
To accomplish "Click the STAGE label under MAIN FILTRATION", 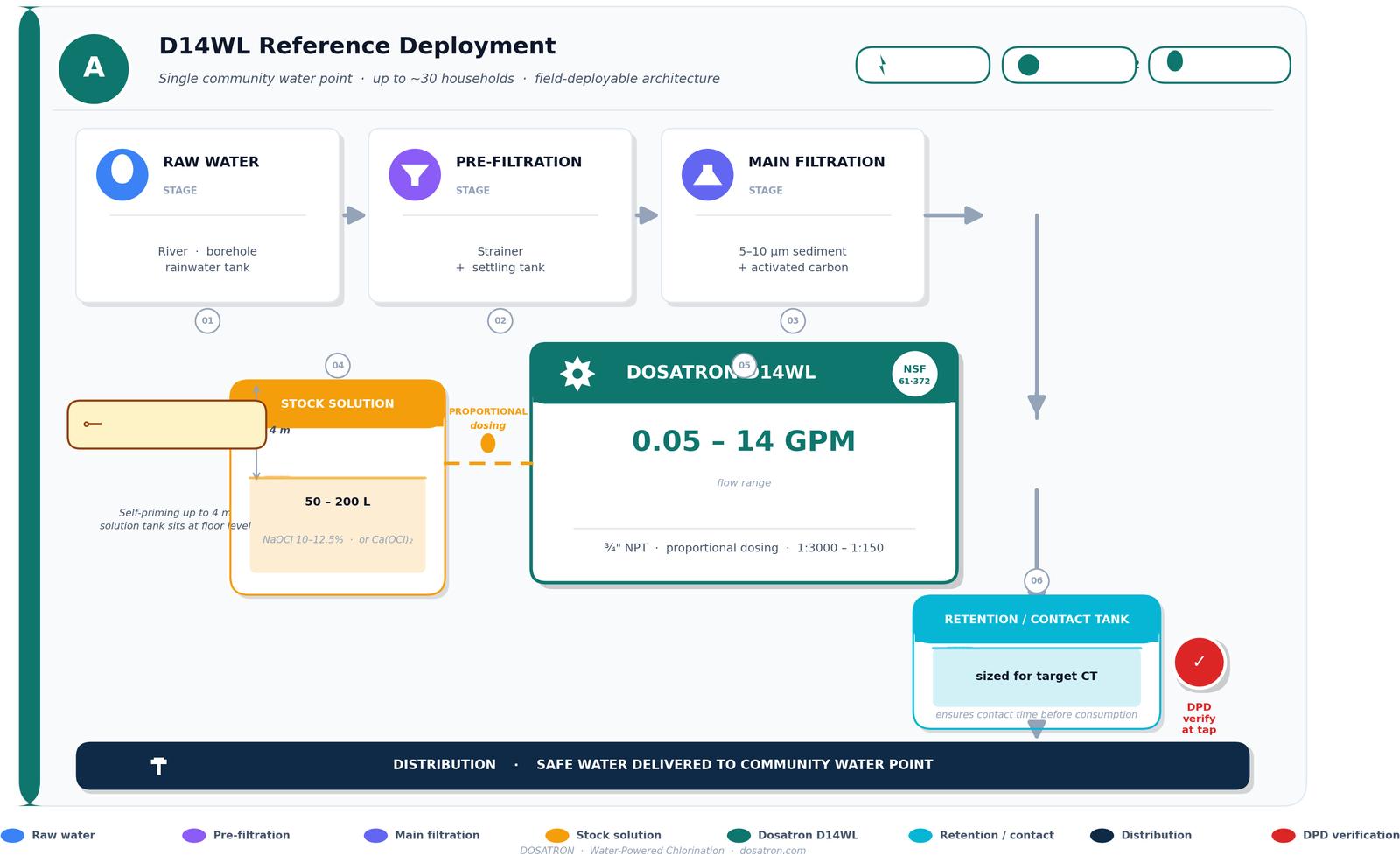I will [766, 191].
